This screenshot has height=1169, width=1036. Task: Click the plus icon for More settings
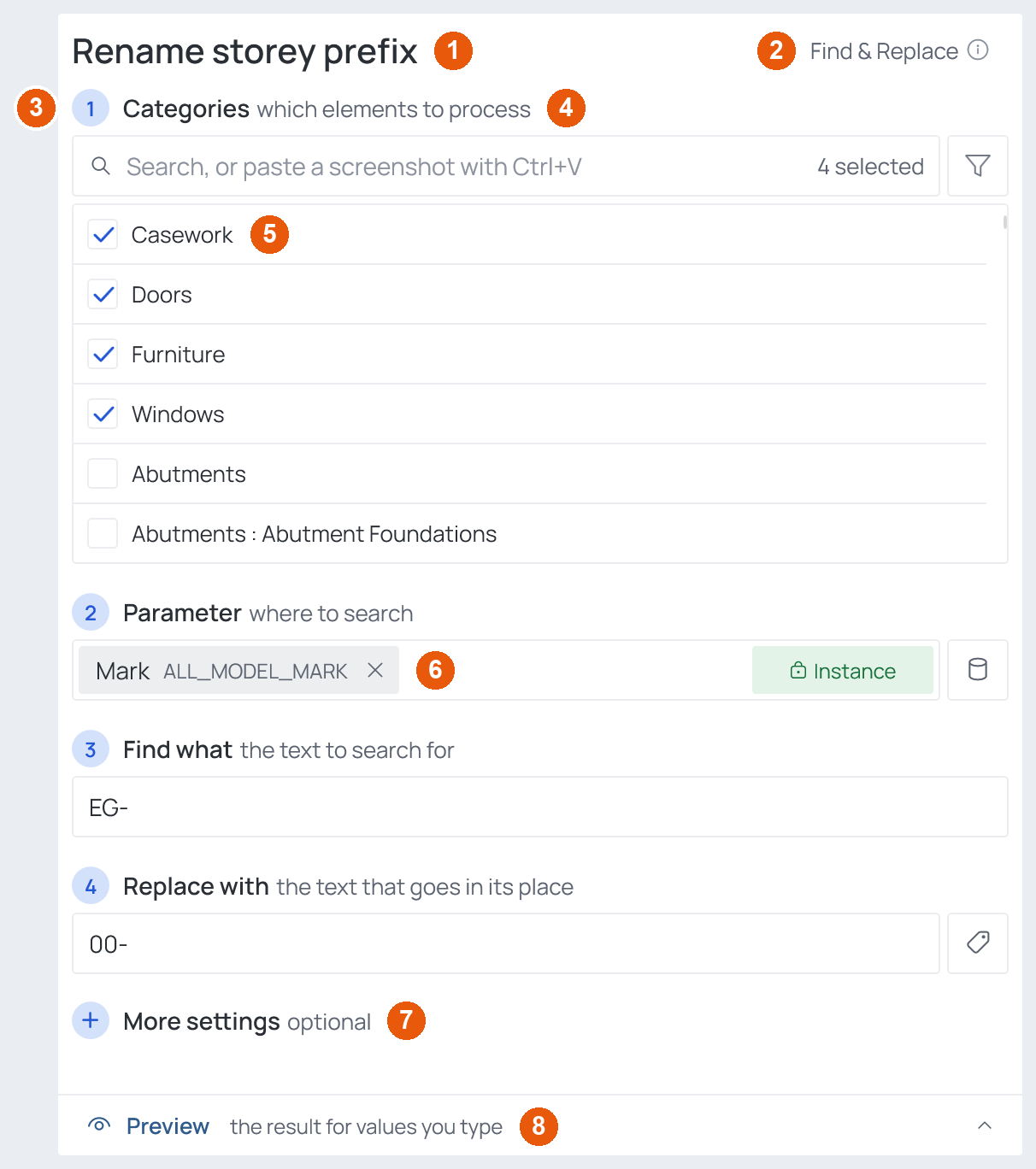(x=91, y=1020)
